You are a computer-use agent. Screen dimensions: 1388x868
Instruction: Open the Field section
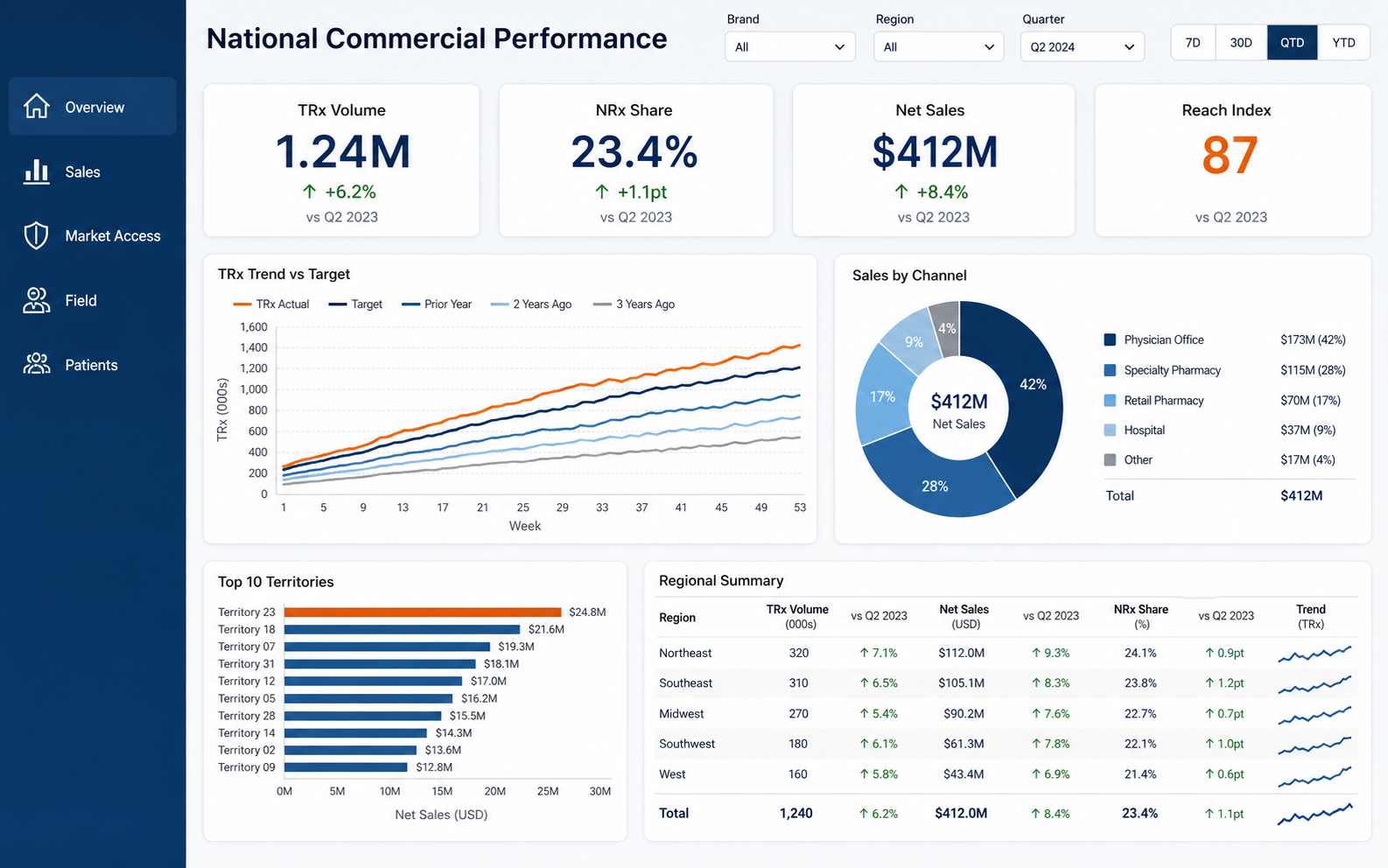coord(93,300)
